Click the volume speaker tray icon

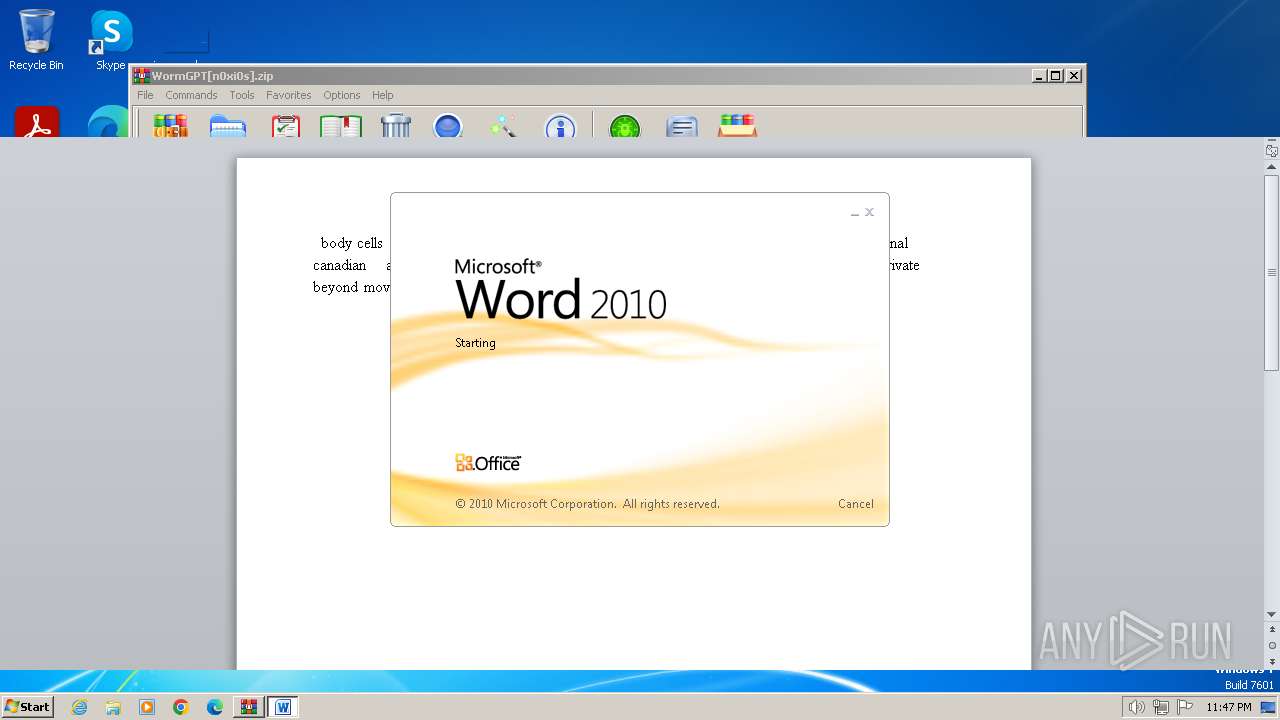pyautogui.click(x=1136, y=707)
